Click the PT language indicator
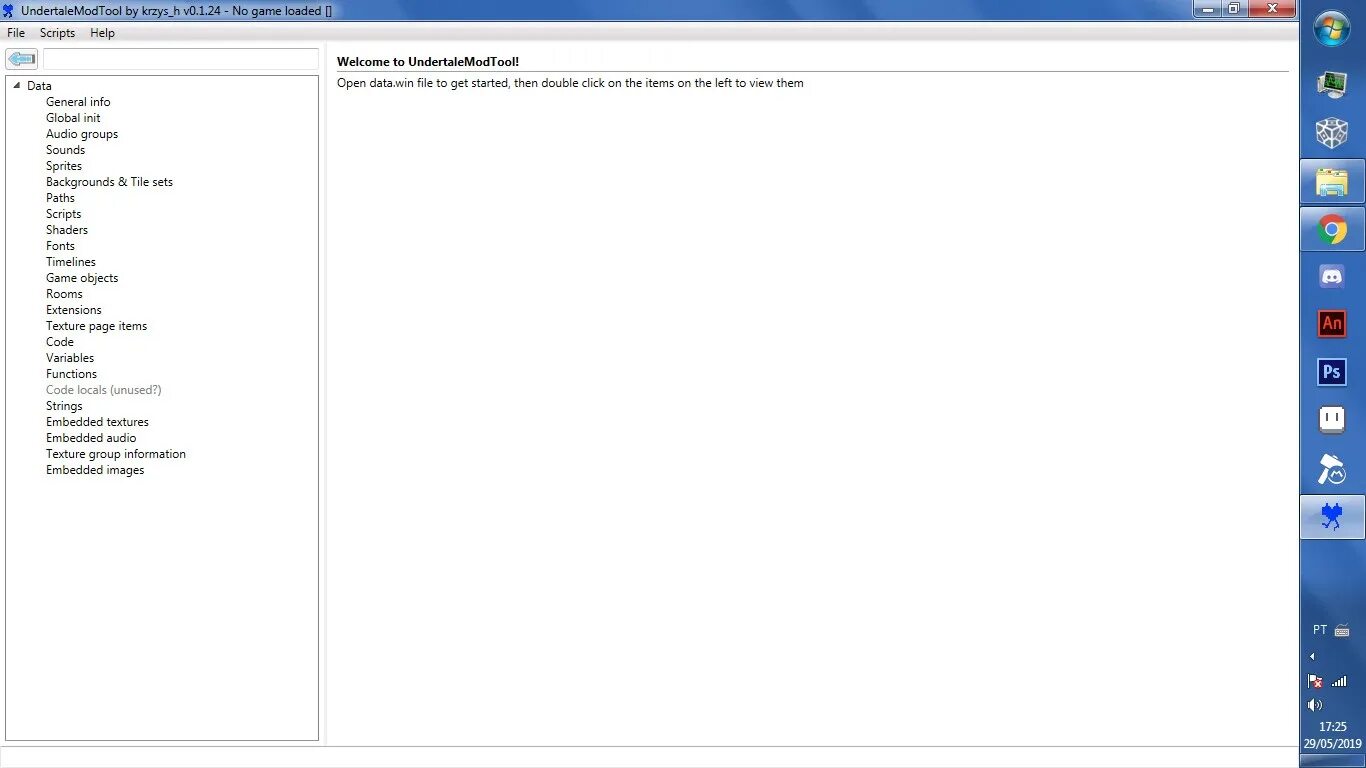Screen dimensions: 1366x768 pos(1320,630)
